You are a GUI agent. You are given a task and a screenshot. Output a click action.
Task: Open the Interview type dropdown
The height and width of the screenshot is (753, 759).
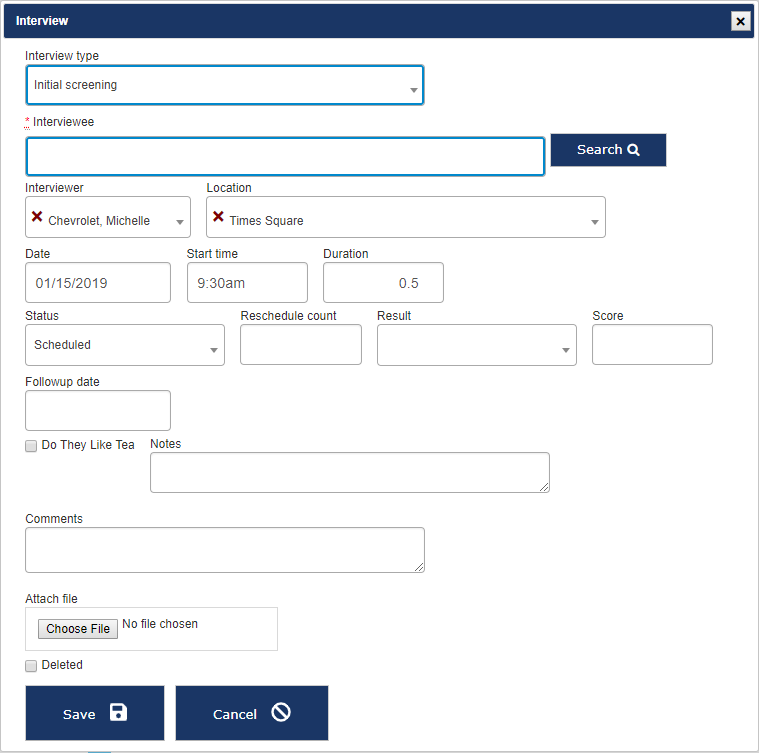[x=224, y=86]
